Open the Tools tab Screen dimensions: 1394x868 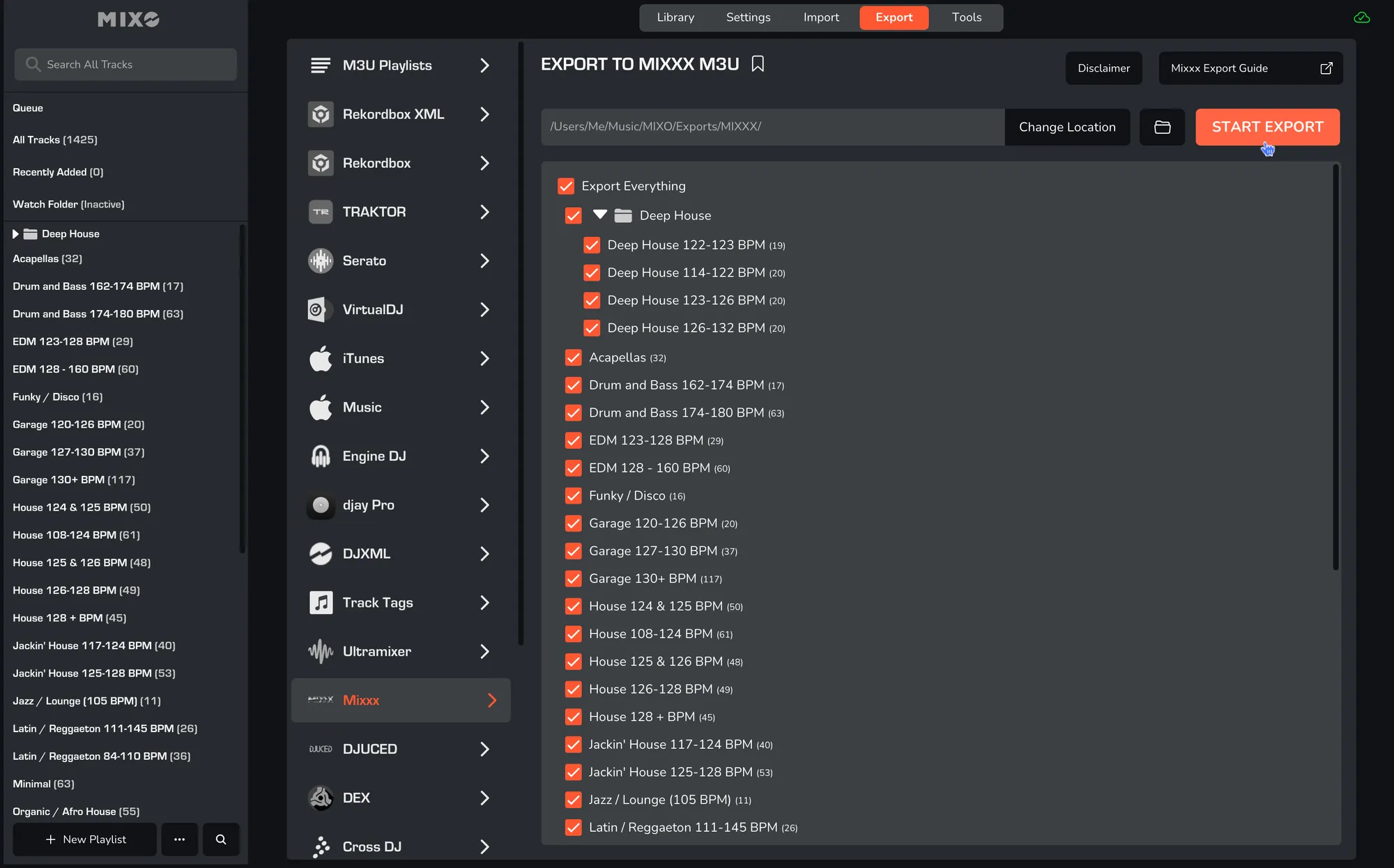click(967, 17)
